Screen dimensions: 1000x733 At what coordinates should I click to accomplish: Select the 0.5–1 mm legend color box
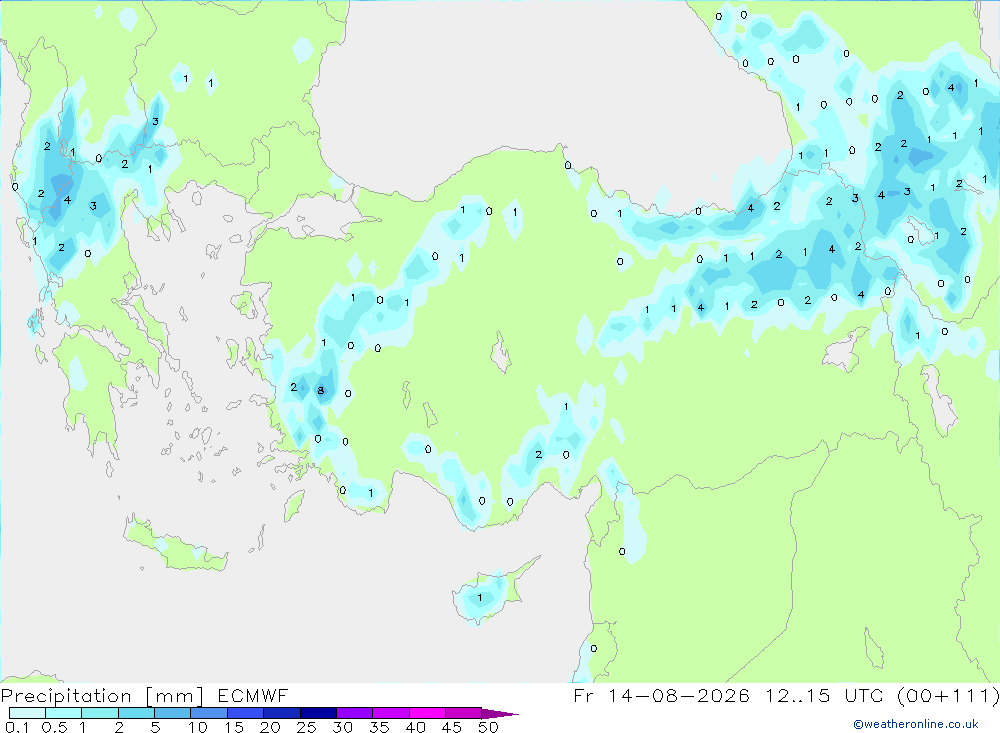tap(63, 713)
